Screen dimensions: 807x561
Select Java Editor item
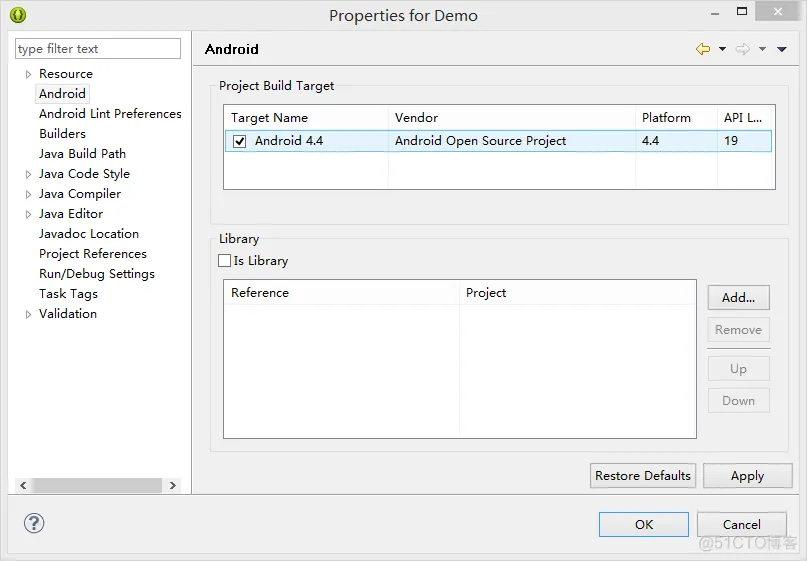[x=71, y=214]
